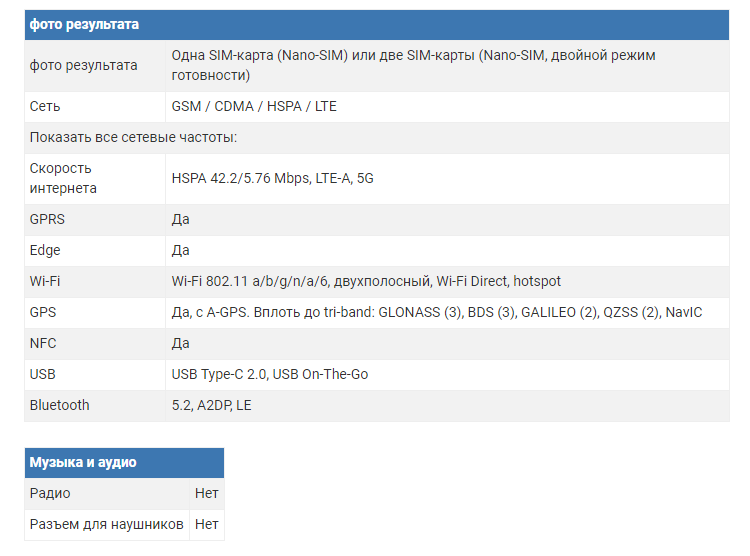
Task: Select the "GPRS" row label
Action: coord(47,219)
